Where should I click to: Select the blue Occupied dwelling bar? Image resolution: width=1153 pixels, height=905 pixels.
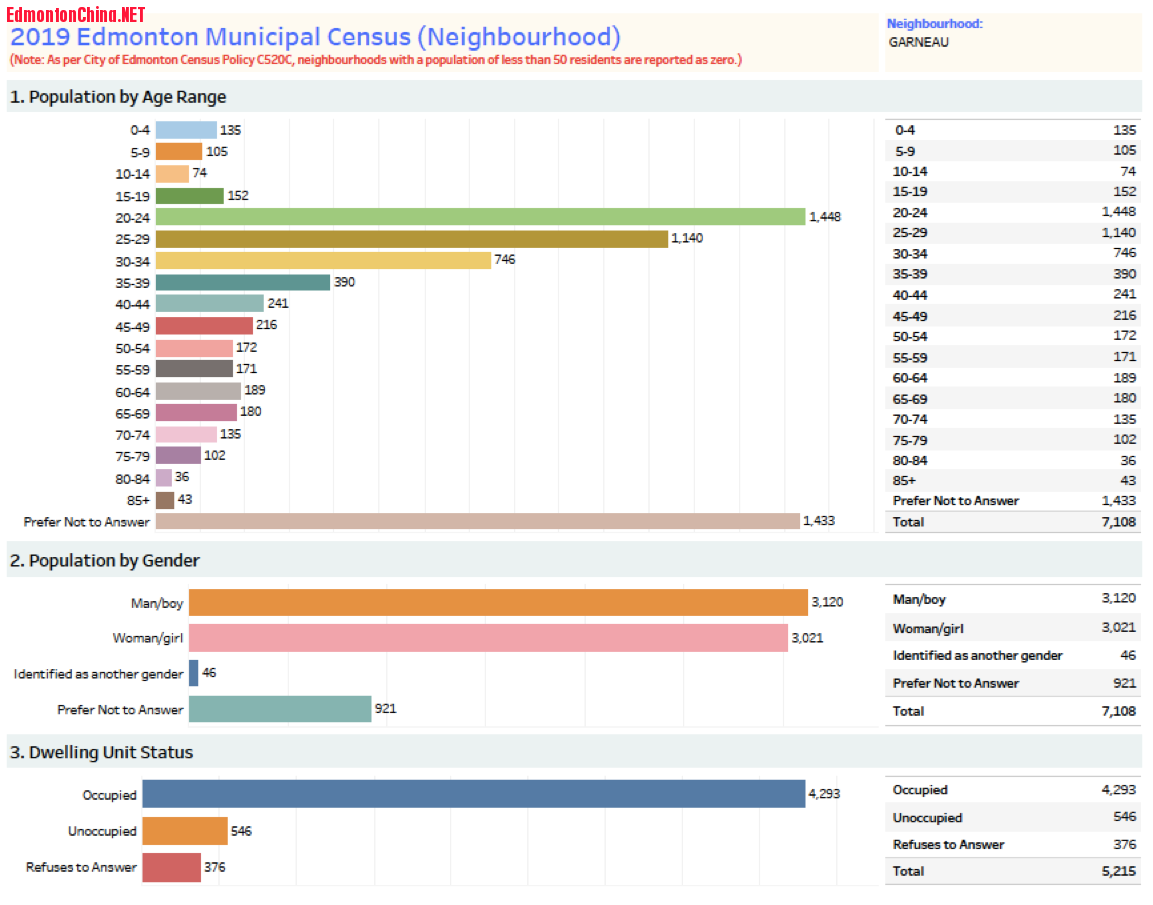click(473, 795)
